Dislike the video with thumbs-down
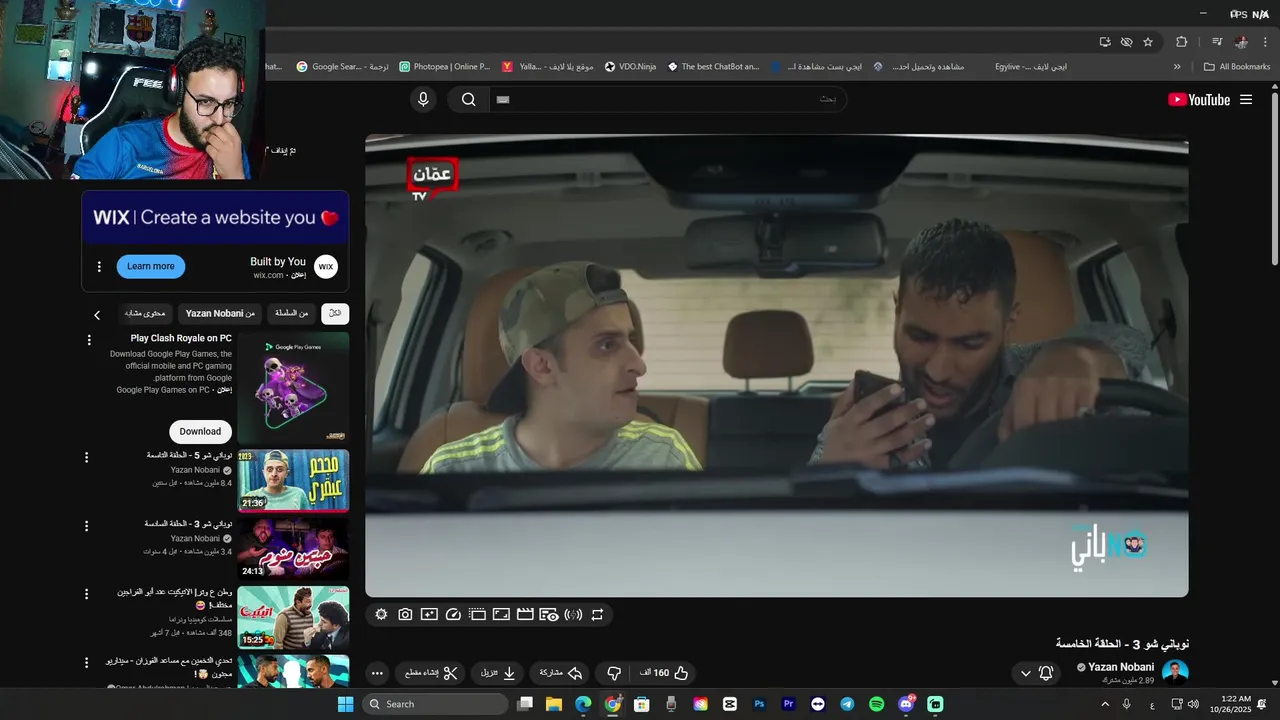The width and height of the screenshot is (1280, 720). 615,673
